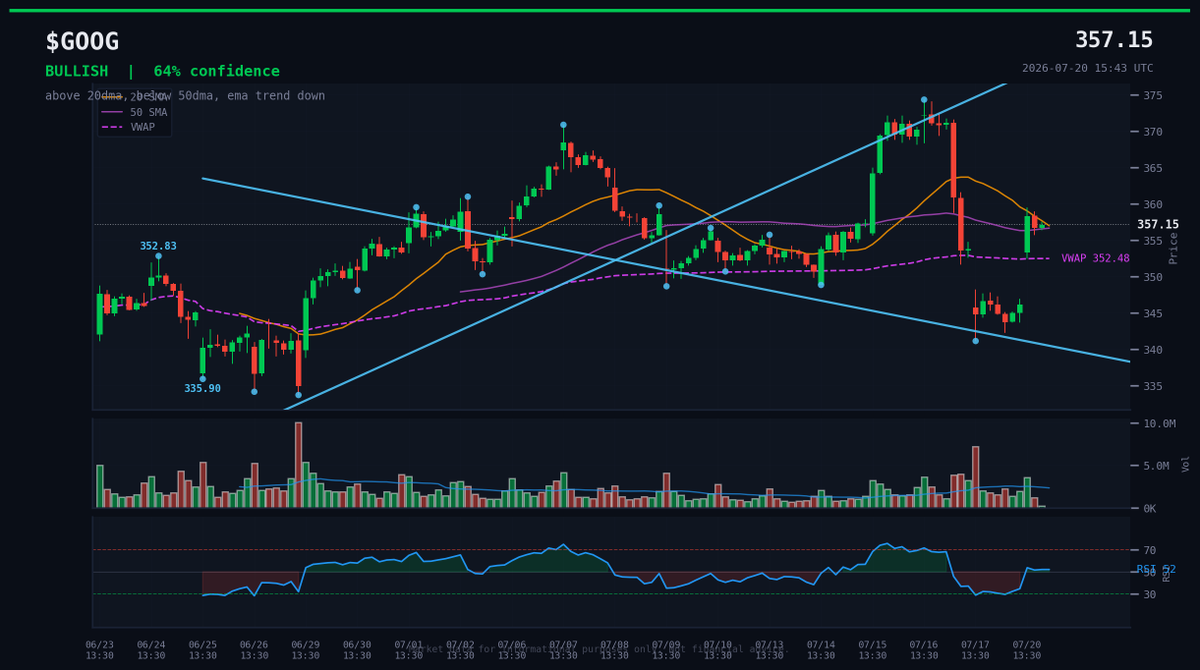Click the 07/09 13:30 date label
This screenshot has width=1200, height=670.
click(666, 650)
